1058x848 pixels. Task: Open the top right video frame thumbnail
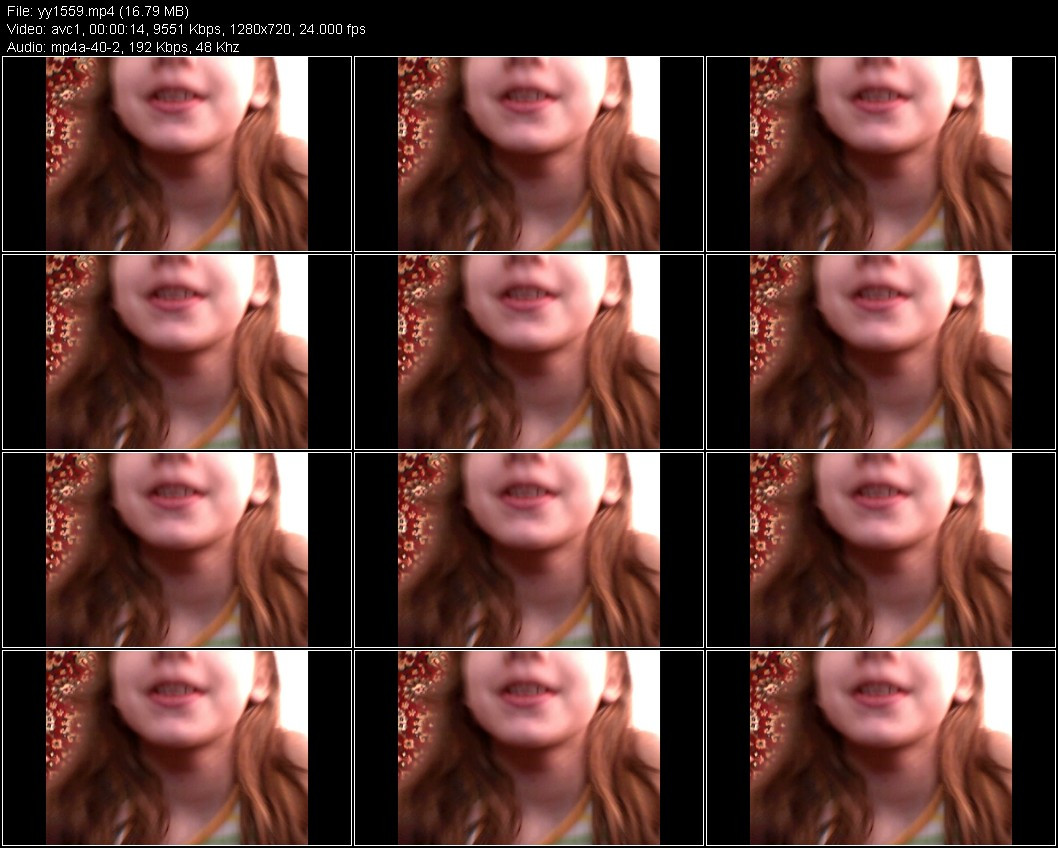pos(881,153)
